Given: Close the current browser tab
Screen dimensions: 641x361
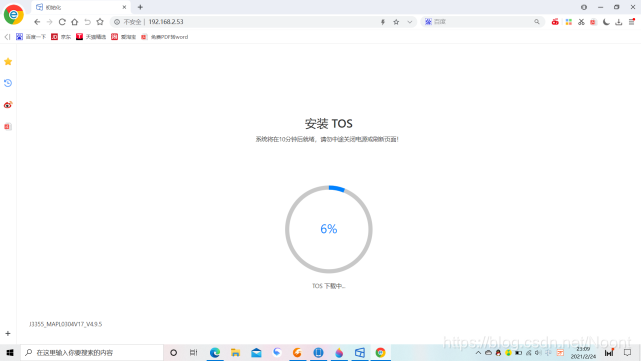Looking at the screenshot, I should (x=124, y=7).
